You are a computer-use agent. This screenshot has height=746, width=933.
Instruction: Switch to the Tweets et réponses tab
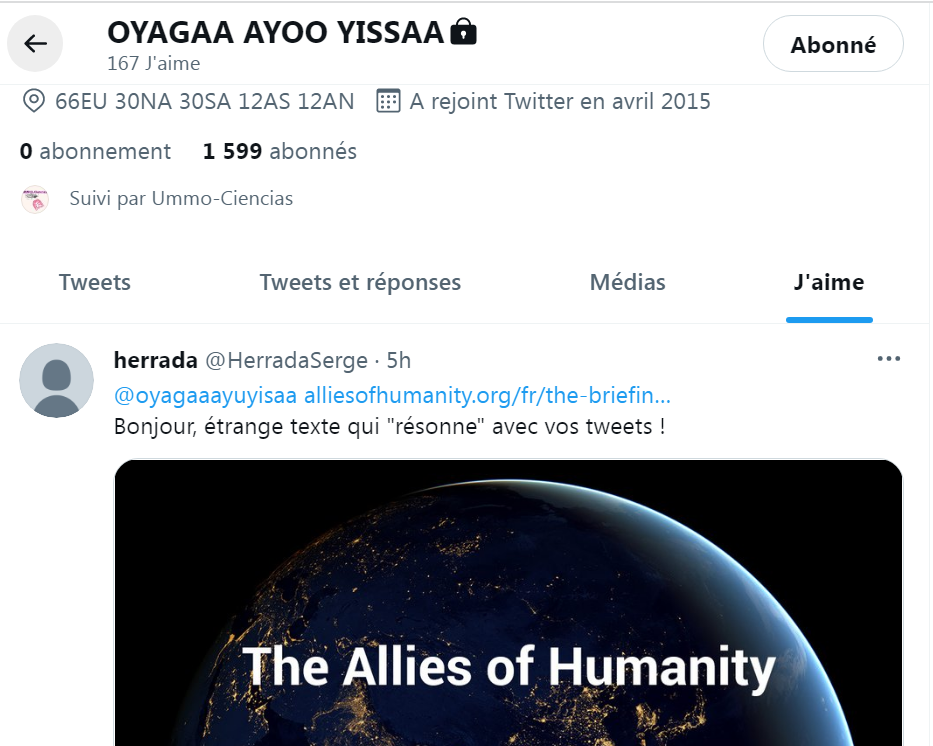[x=360, y=282]
